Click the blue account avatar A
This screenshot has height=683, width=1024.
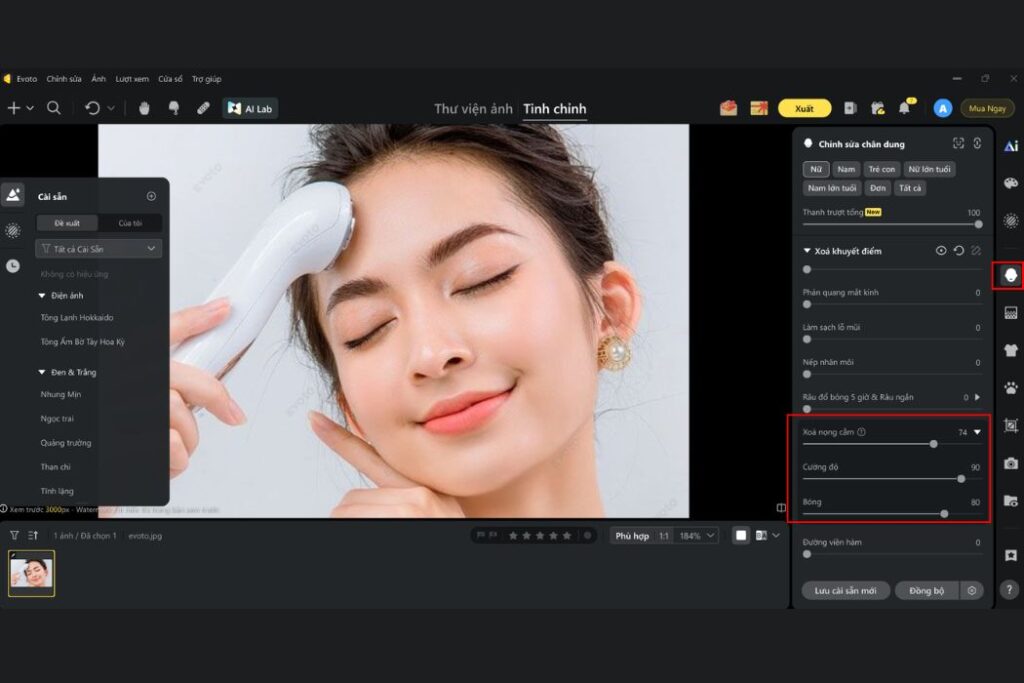click(x=942, y=108)
